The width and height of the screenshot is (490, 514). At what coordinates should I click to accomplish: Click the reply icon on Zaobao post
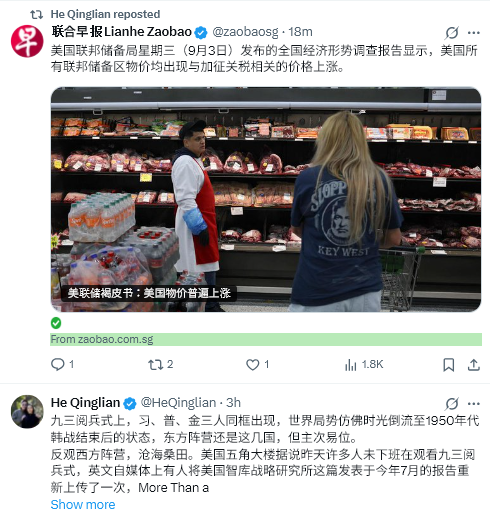[x=58, y=364]
